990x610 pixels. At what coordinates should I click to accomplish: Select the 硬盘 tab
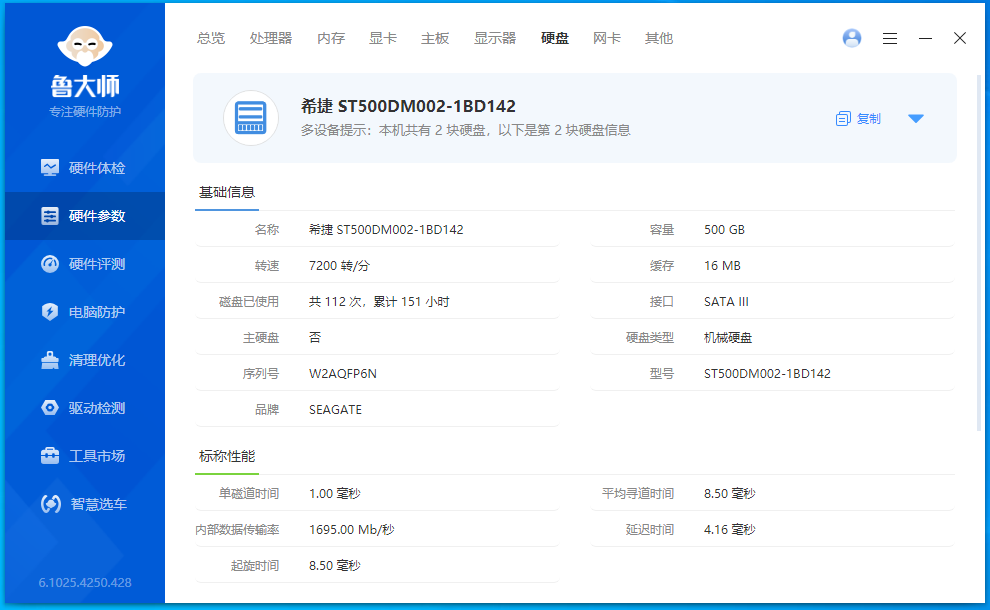point(555,39)
